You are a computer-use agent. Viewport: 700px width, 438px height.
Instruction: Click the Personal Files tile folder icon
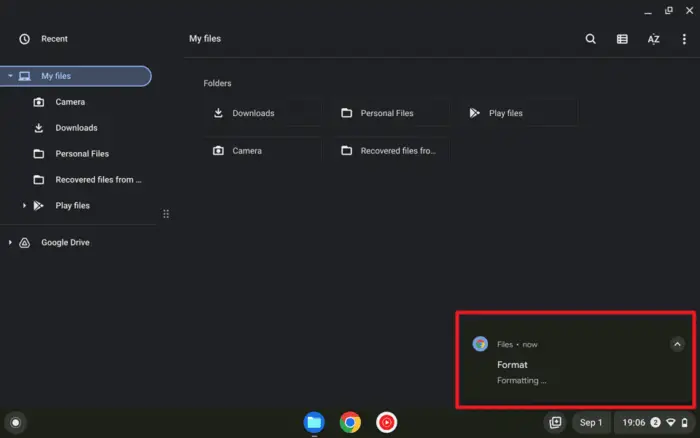[346, 113]
